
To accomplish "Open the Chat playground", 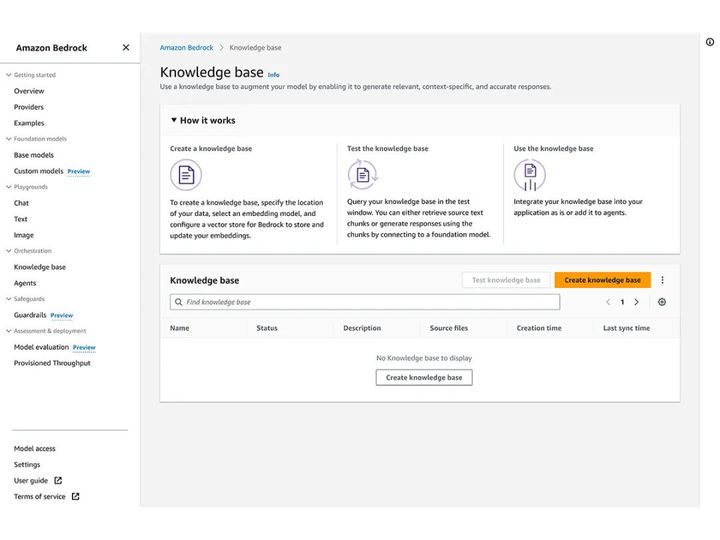I will [x=21, y=203].
